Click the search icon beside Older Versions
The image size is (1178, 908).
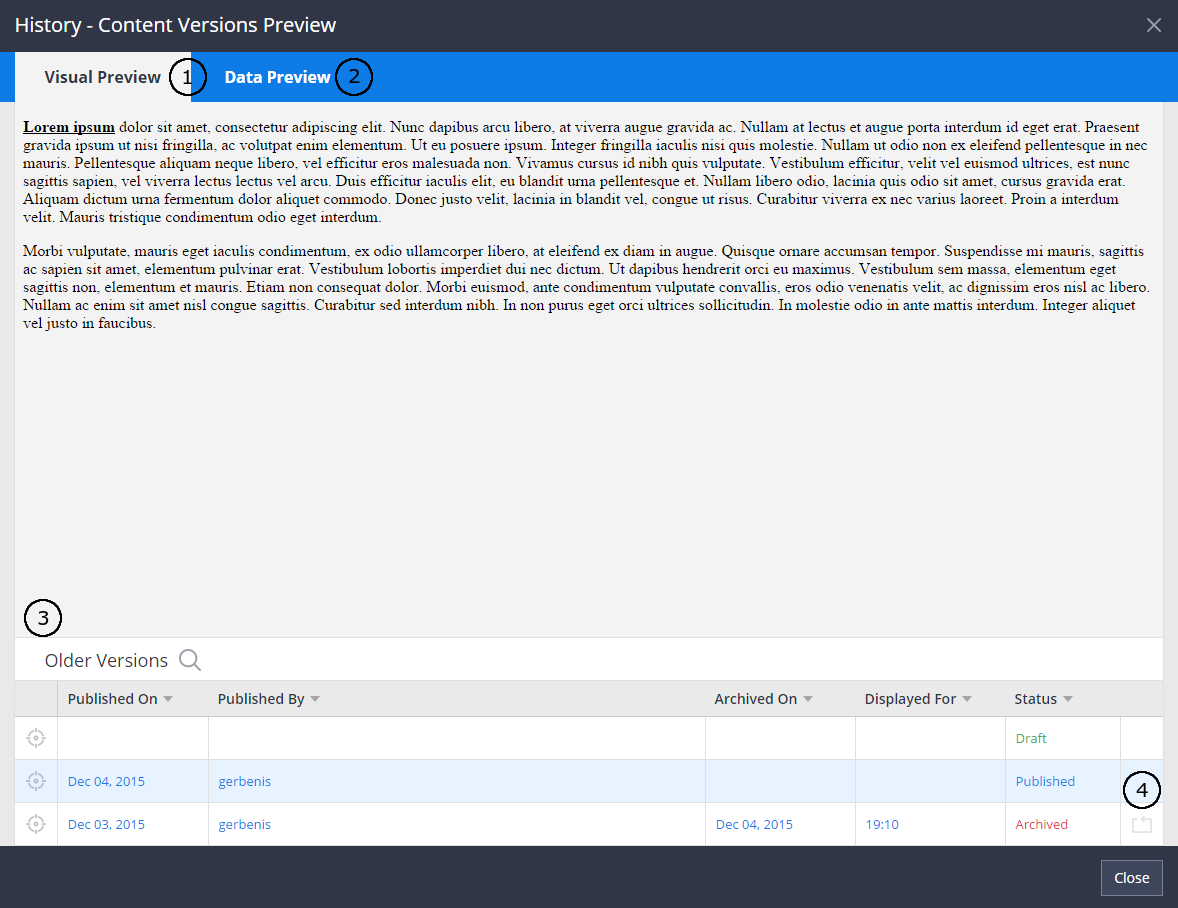tap(189, 660)
